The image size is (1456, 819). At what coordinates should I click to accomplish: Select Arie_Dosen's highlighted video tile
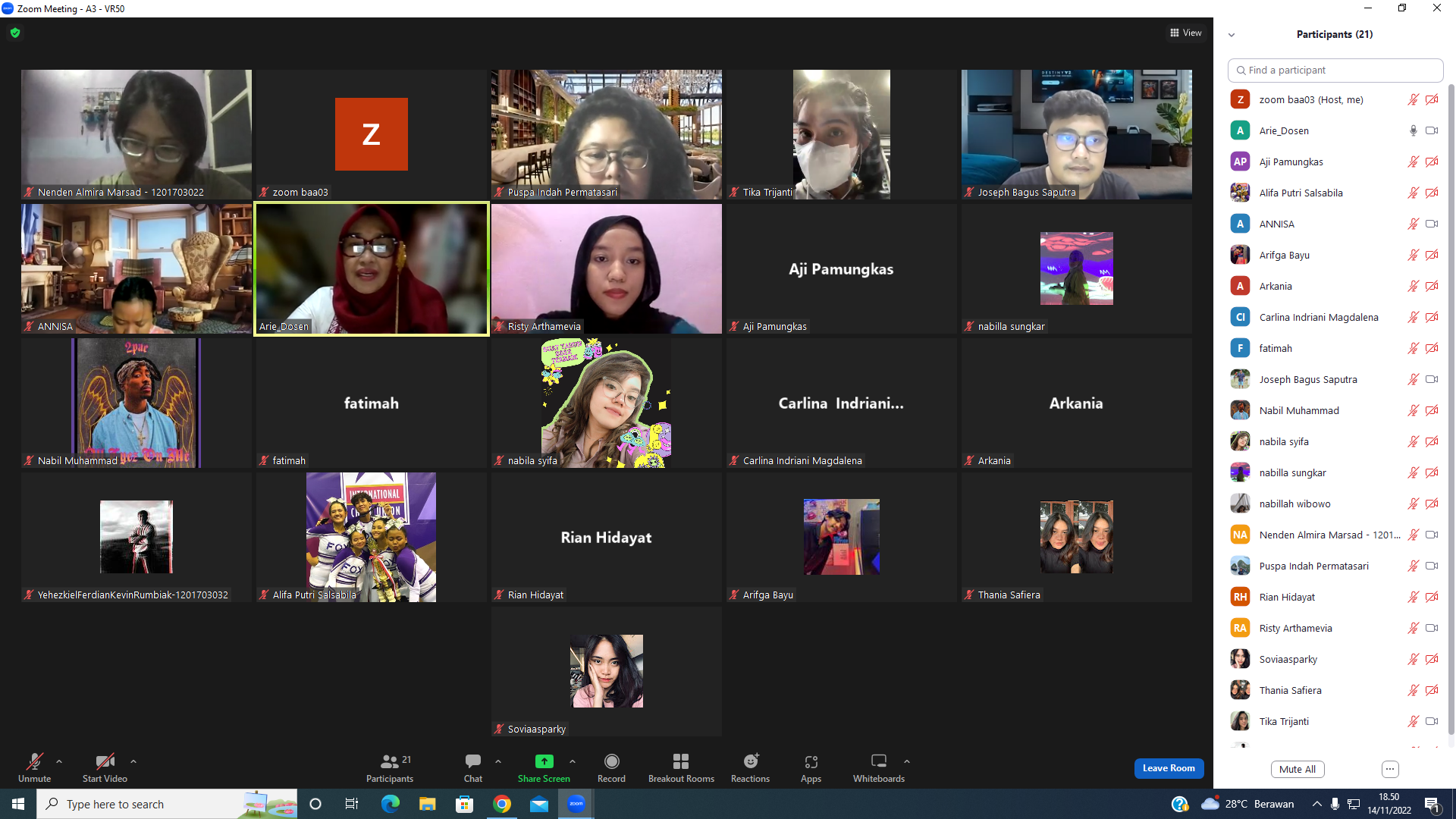click(x=372, y=268)
